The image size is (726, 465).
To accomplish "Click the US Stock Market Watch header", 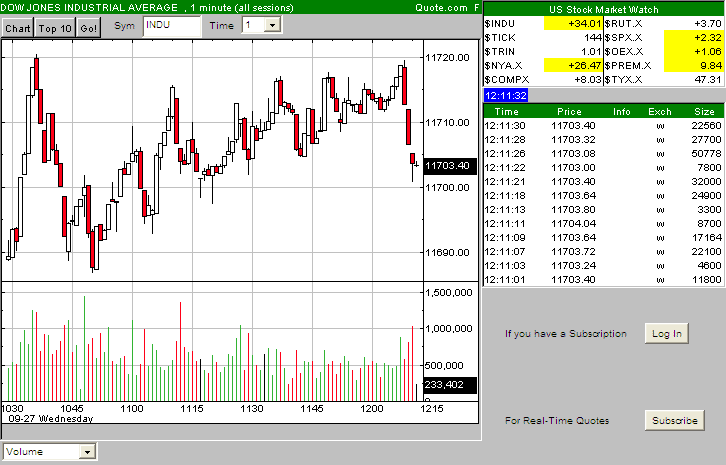I will pyautogui.click(x=603, y=9).
